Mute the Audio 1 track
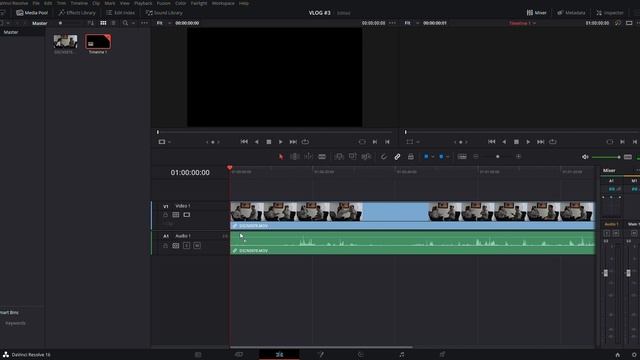 click(x=197, y=246)
